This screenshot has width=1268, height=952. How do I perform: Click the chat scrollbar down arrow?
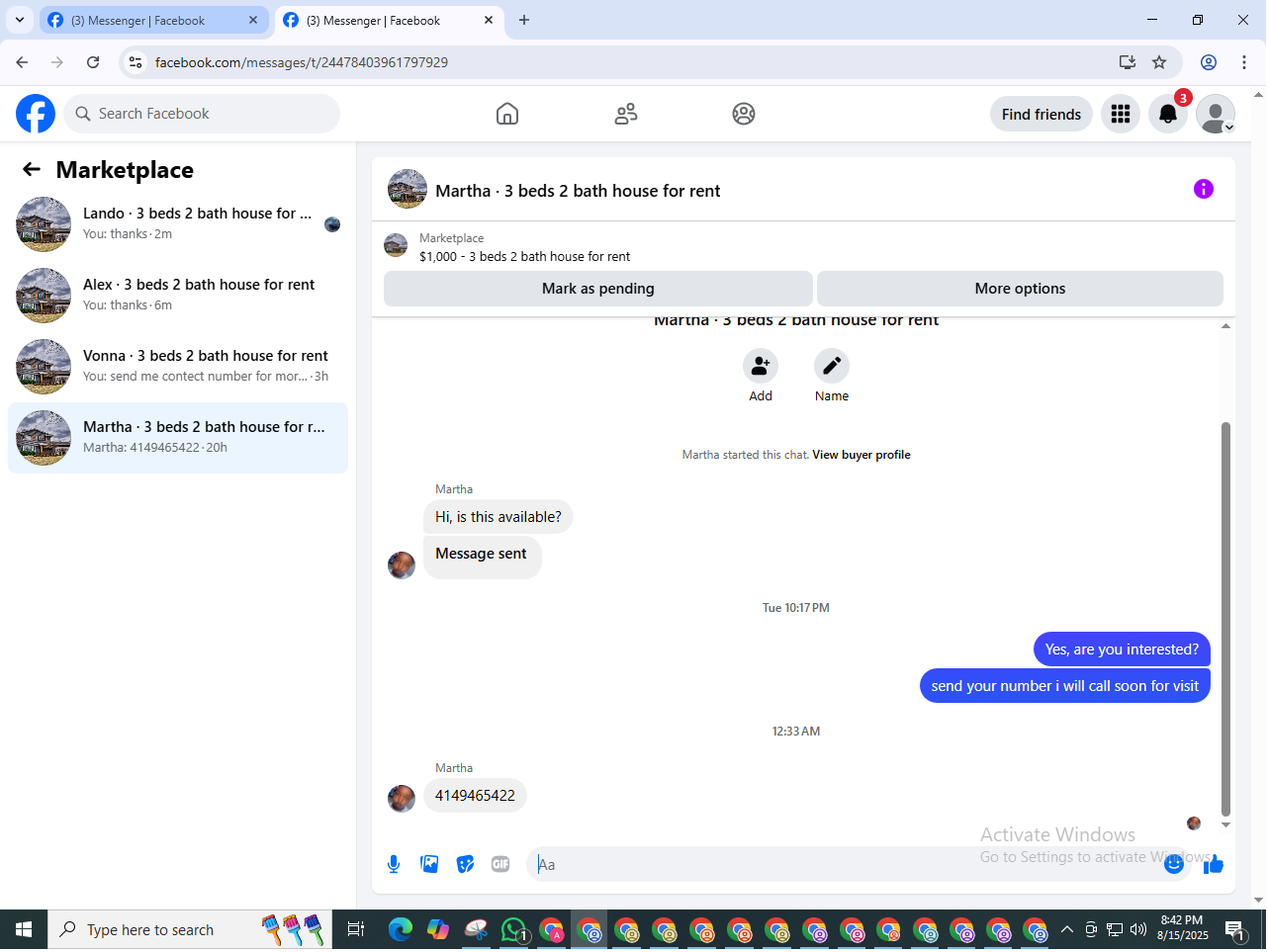click(x=1226, y=824)
